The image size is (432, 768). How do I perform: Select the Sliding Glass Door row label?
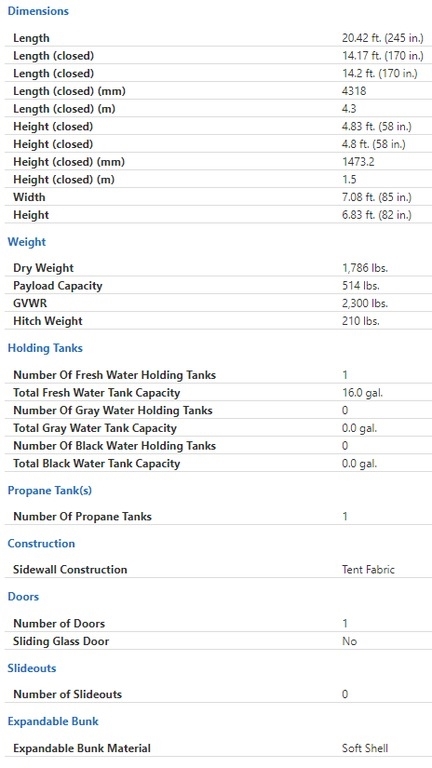tap(61, 641)
